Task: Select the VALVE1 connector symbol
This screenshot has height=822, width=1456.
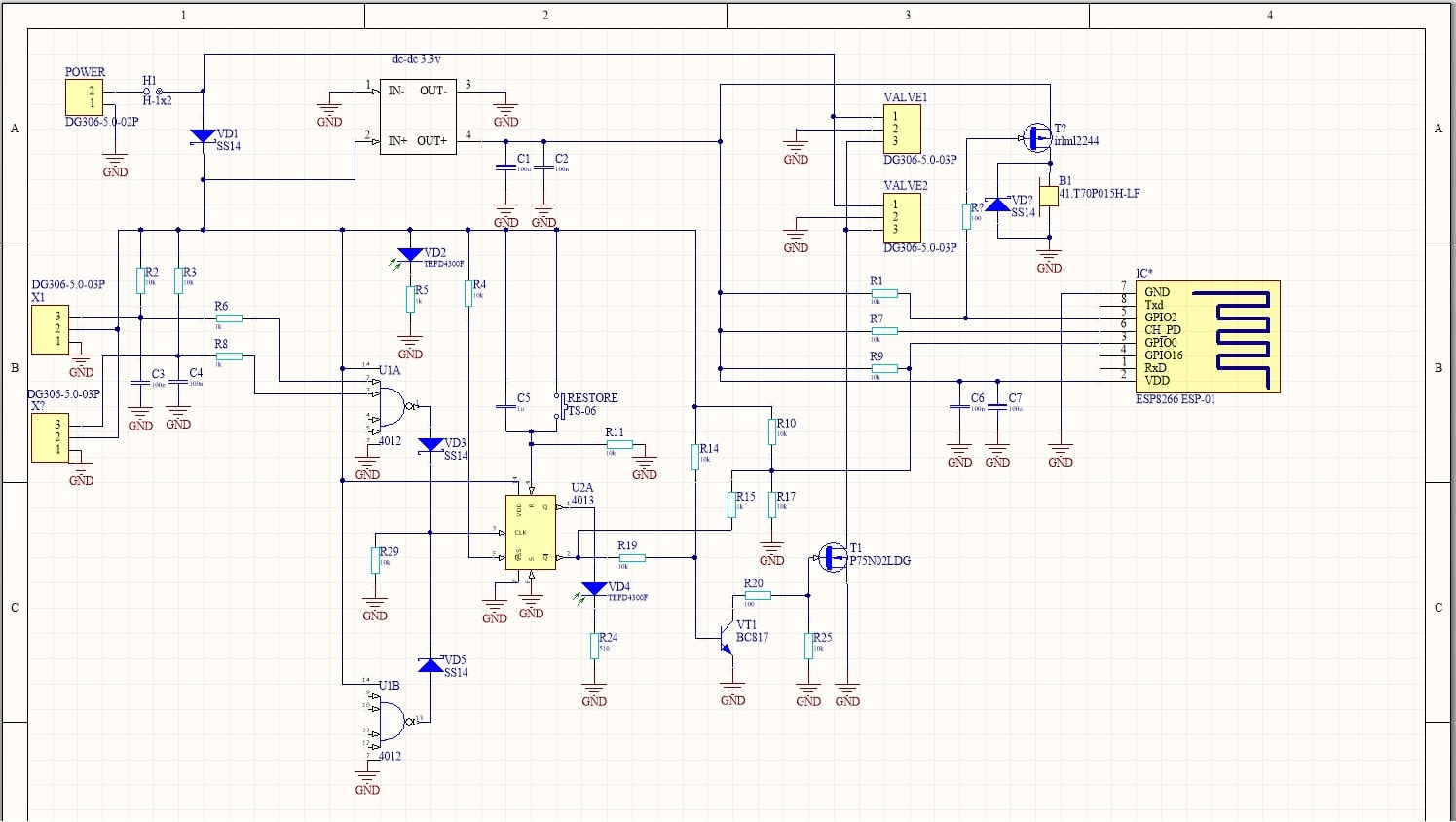Action: click(902, 128)
